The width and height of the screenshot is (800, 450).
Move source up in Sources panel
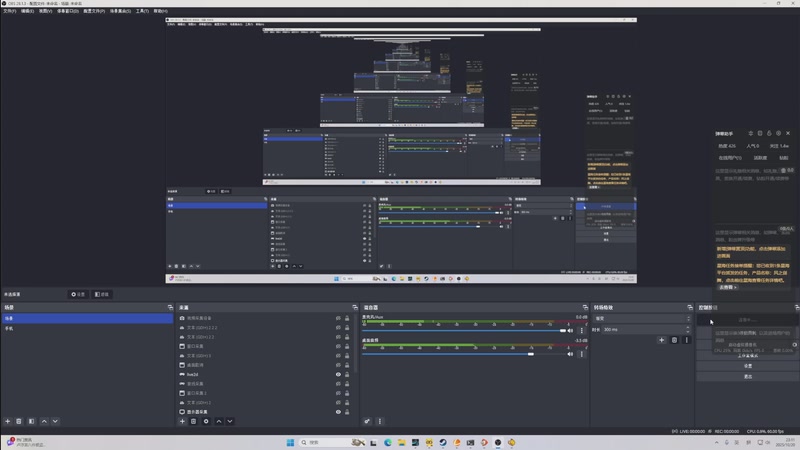(219, 421)
